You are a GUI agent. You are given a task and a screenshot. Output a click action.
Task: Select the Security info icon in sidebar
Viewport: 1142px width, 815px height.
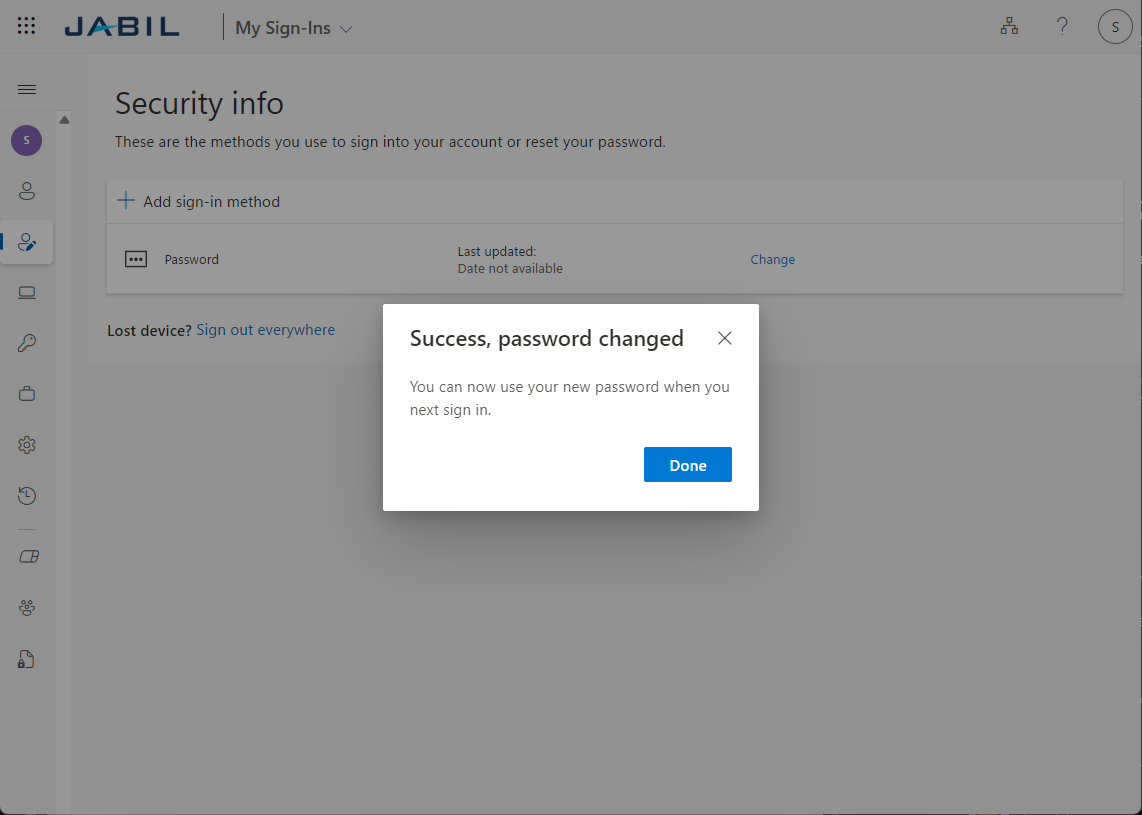coord(27,242)
